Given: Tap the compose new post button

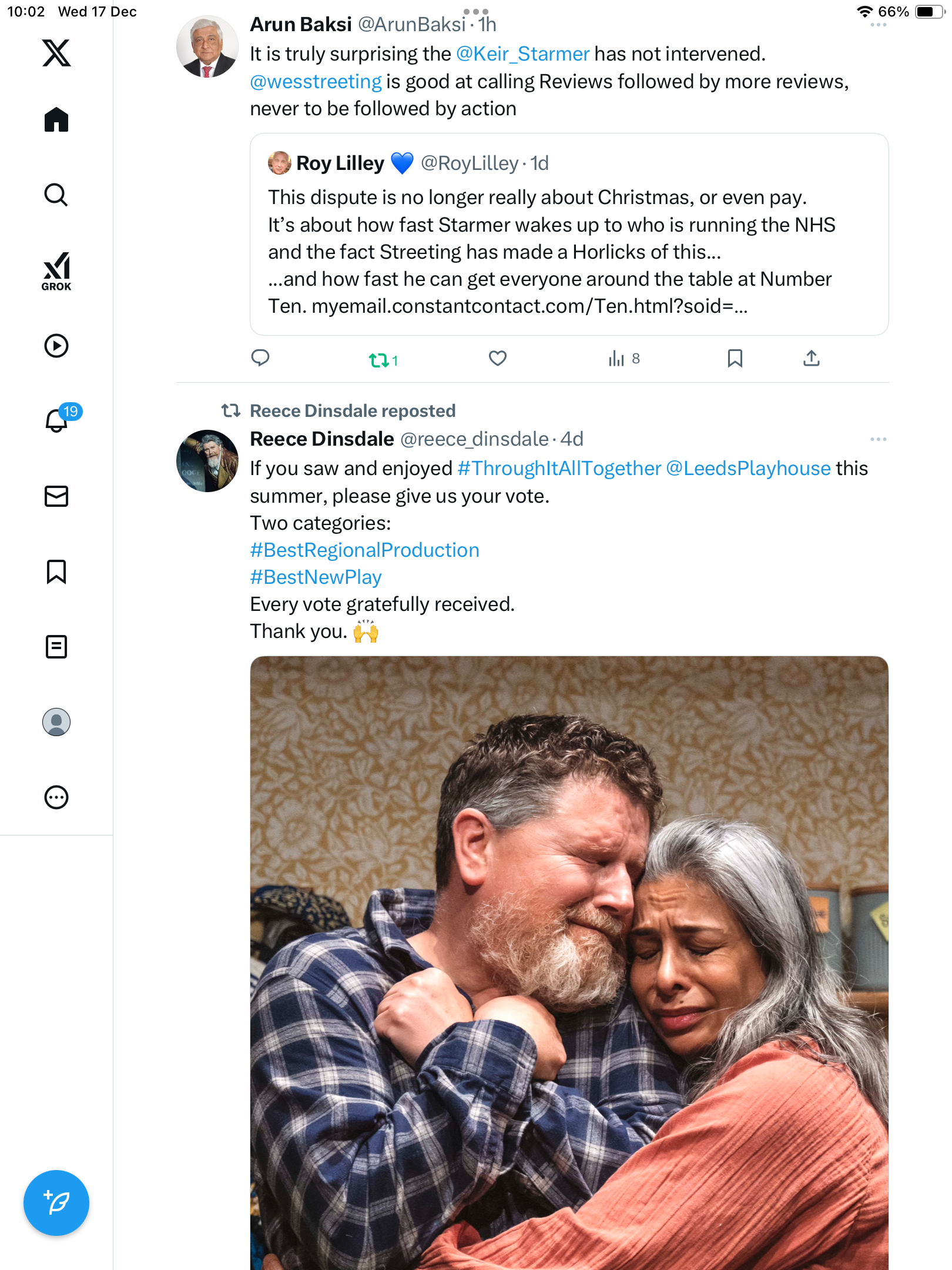Looking at the screenshot, I should point(56,1203).
